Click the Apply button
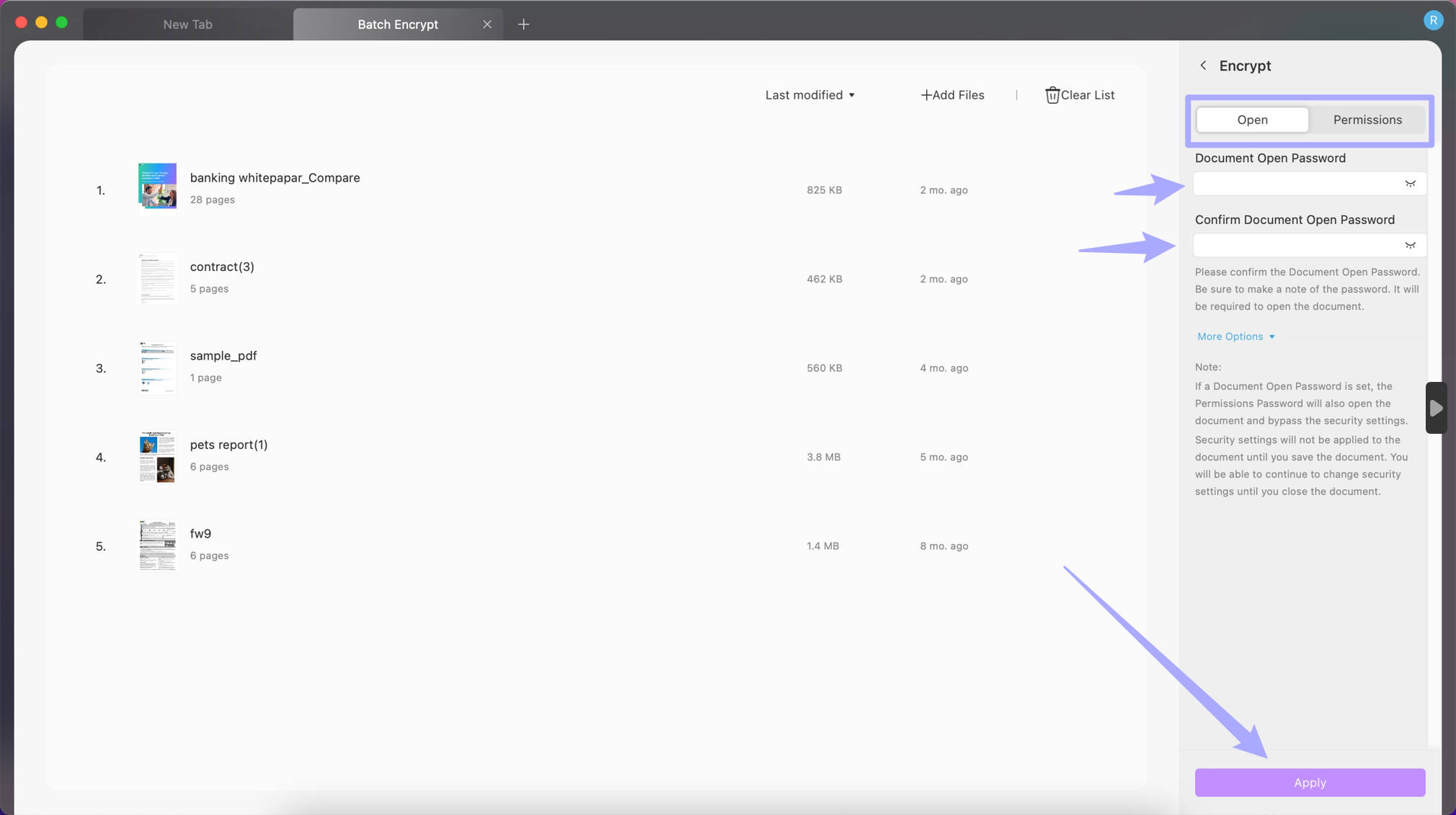This screenshot has width=1456, height=815. point(1310,783)
